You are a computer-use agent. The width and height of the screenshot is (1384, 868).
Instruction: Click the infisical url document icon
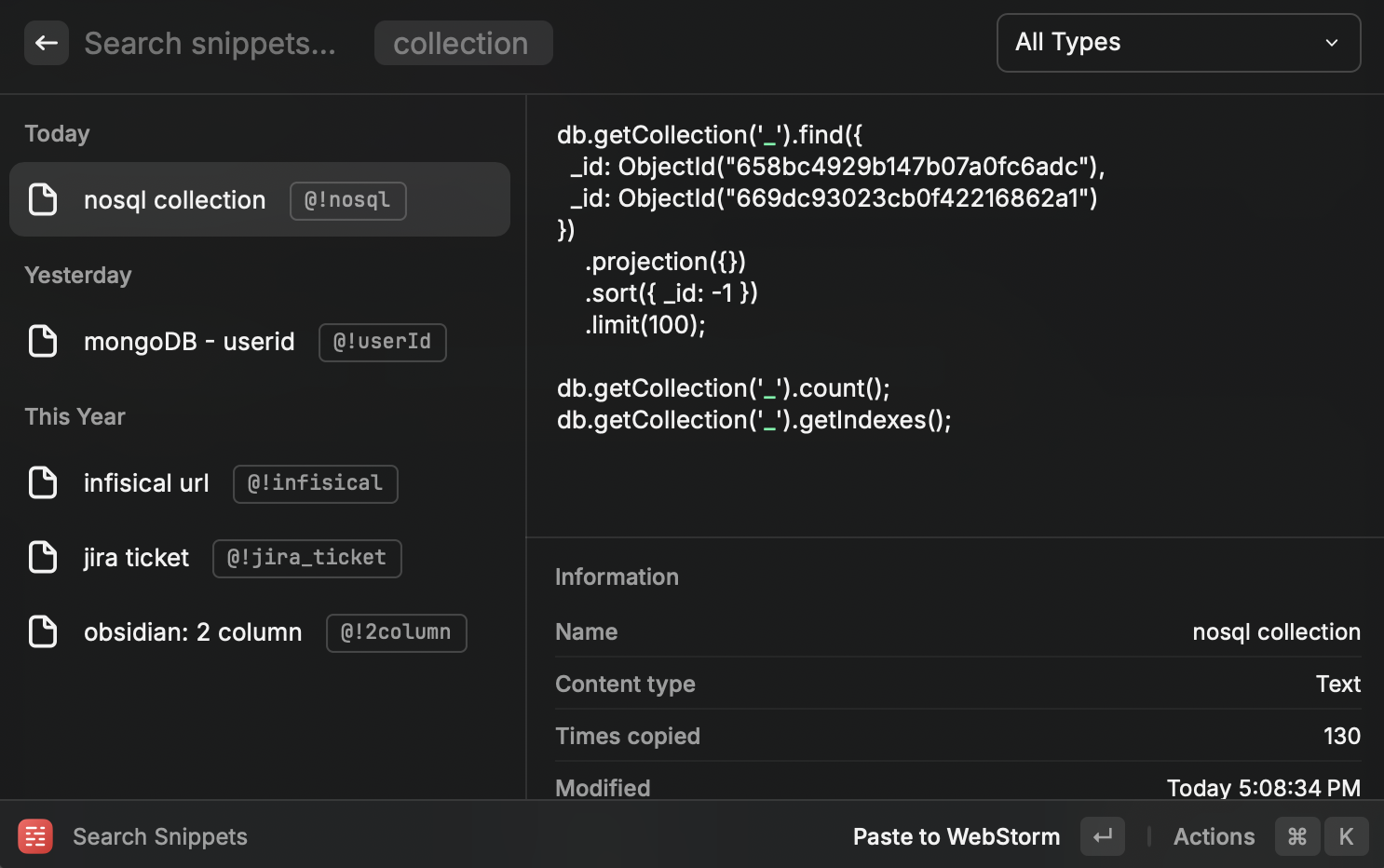(x=43, y=482)
